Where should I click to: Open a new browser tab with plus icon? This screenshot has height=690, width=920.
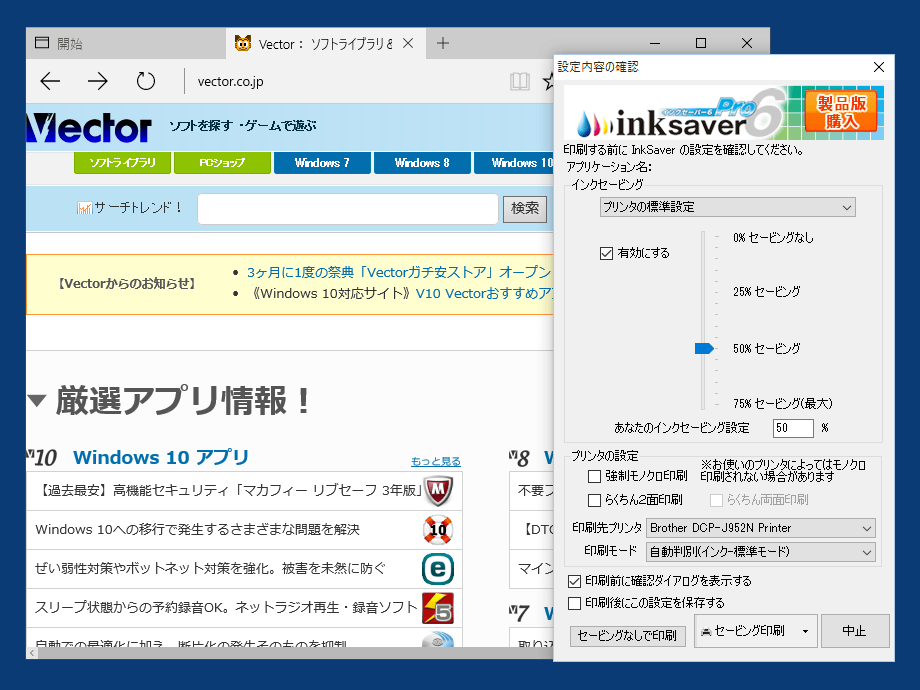(x=443, y=43)
